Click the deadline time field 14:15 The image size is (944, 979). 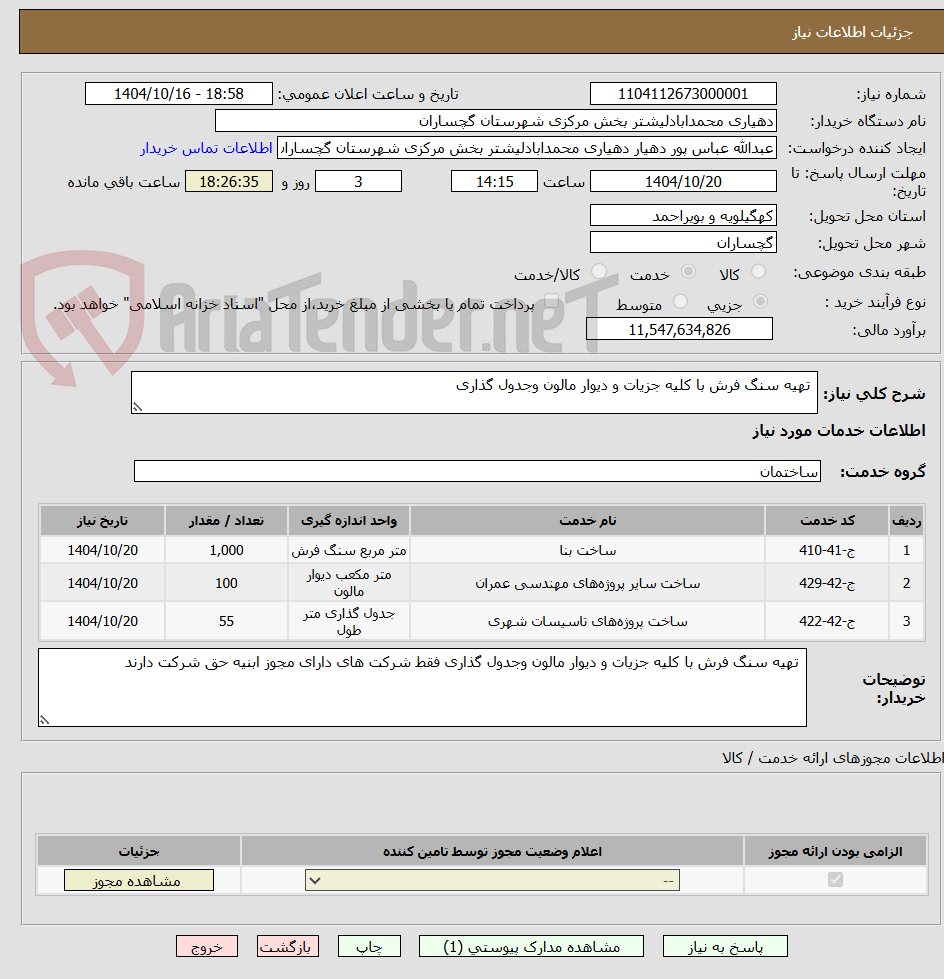point(494,182)
